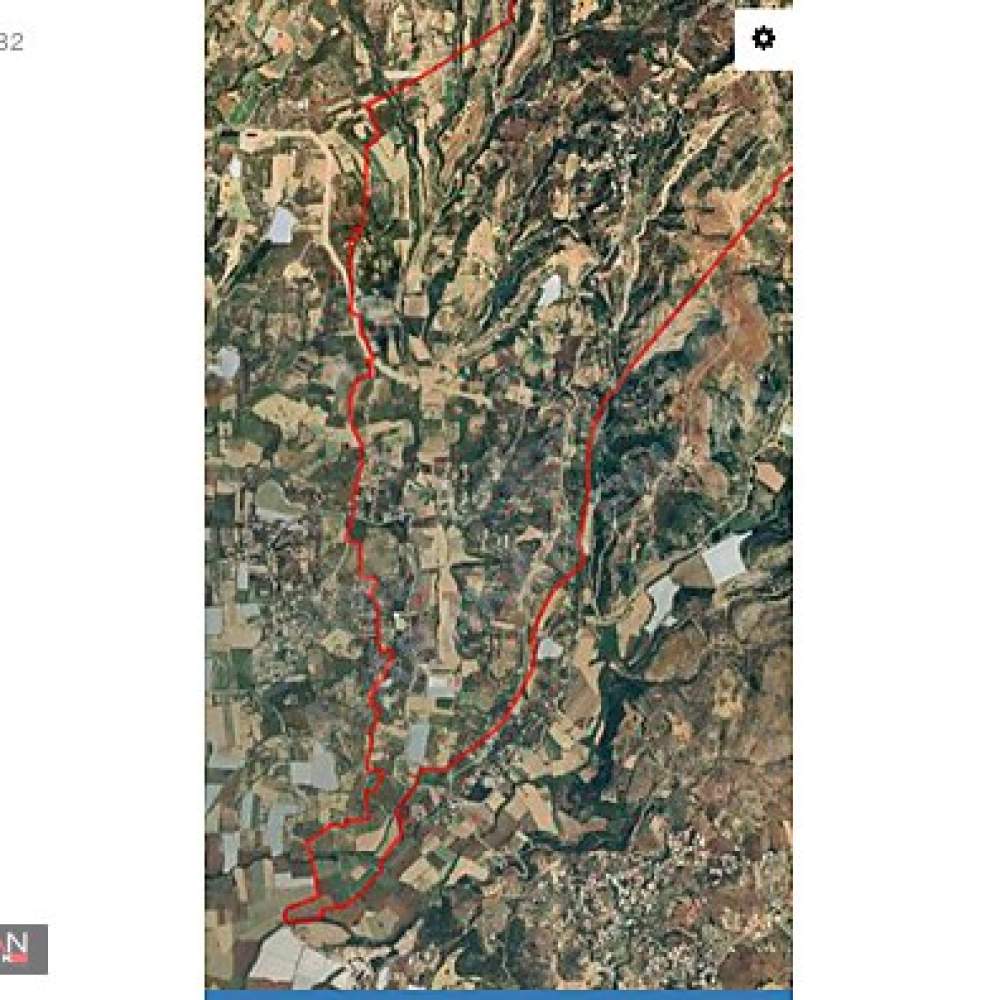
Task: Select the red route at map's top edge
Action: tap(513, 6)
